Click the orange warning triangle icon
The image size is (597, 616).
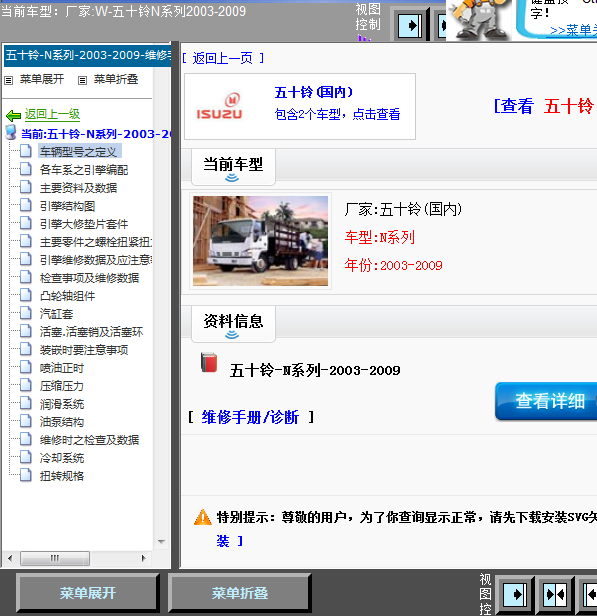[203, 517]
